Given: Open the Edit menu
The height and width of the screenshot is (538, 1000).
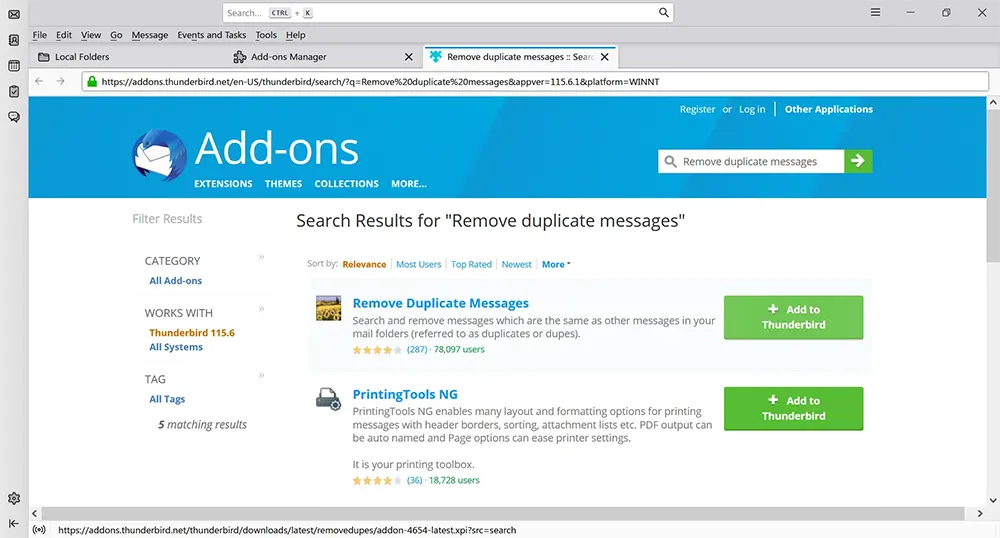Looking at the screenshot, I should (x=64, y=35).
